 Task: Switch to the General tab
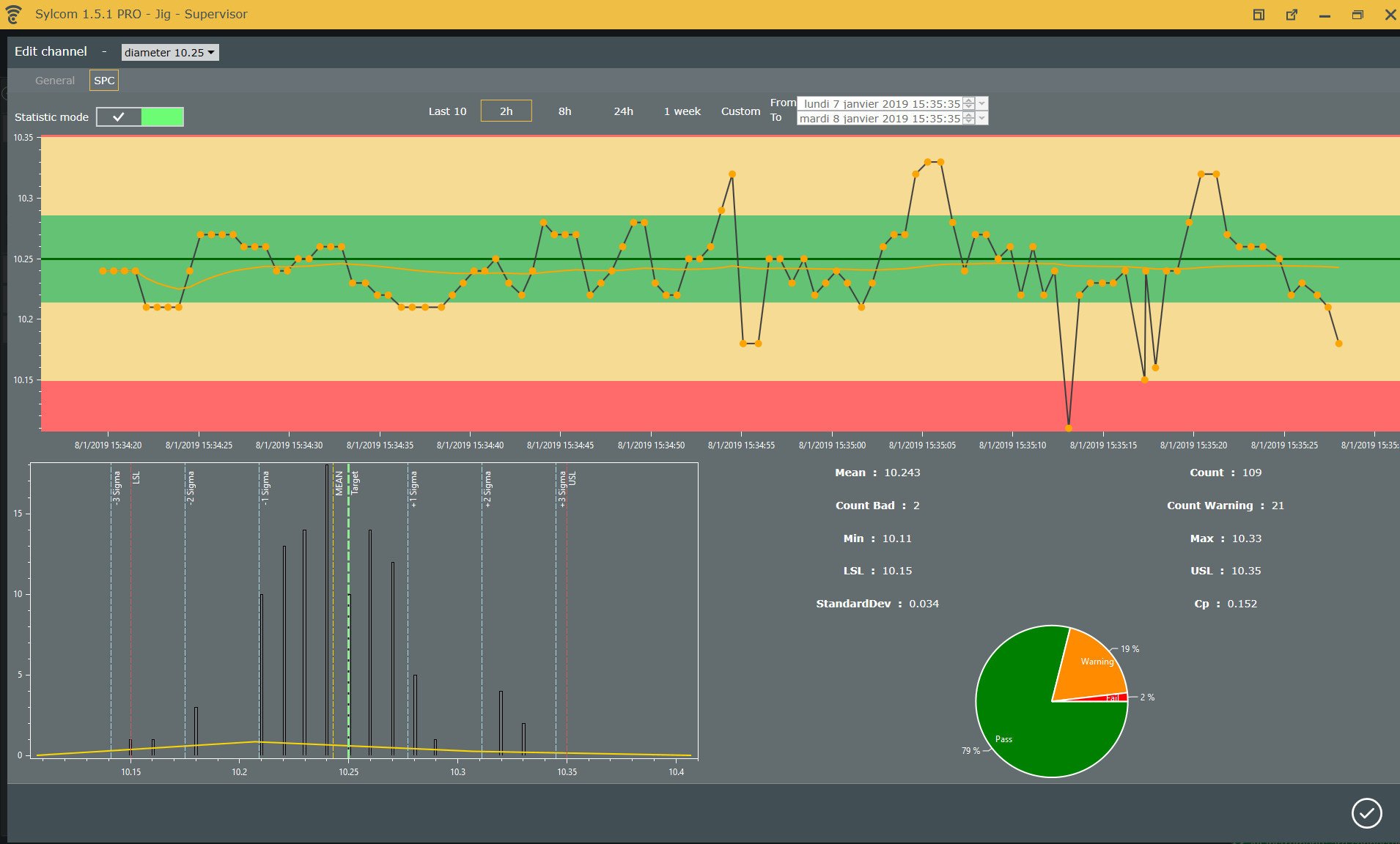[55, 81]
